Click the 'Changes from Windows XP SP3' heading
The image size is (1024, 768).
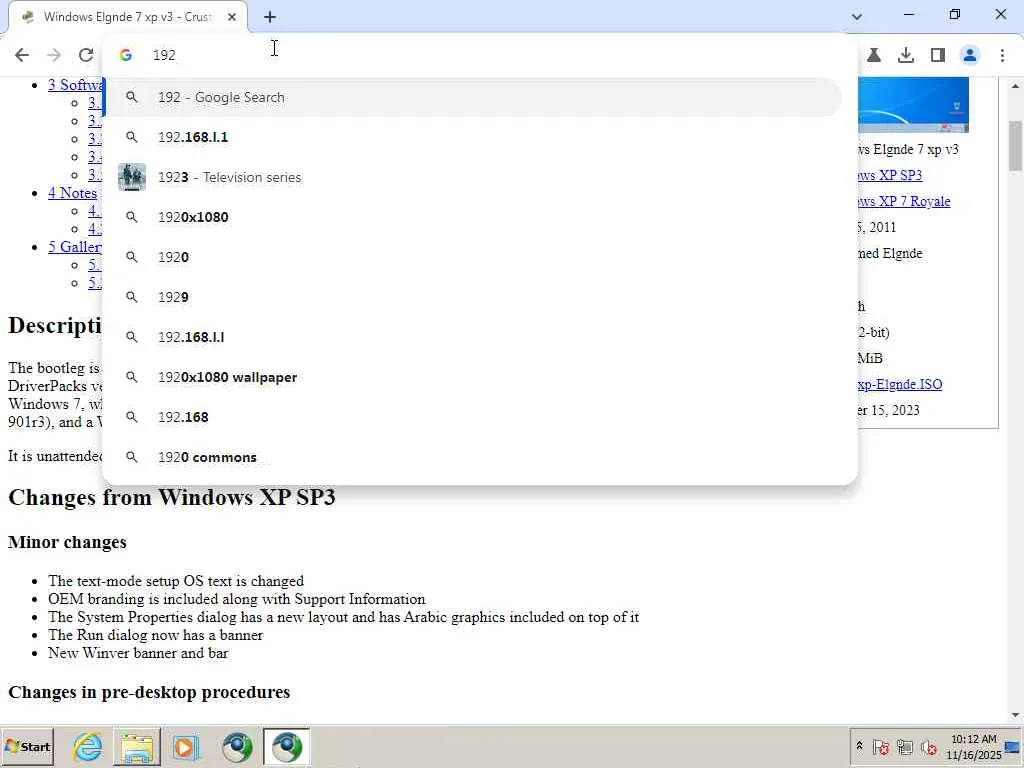tap(172, 497)
